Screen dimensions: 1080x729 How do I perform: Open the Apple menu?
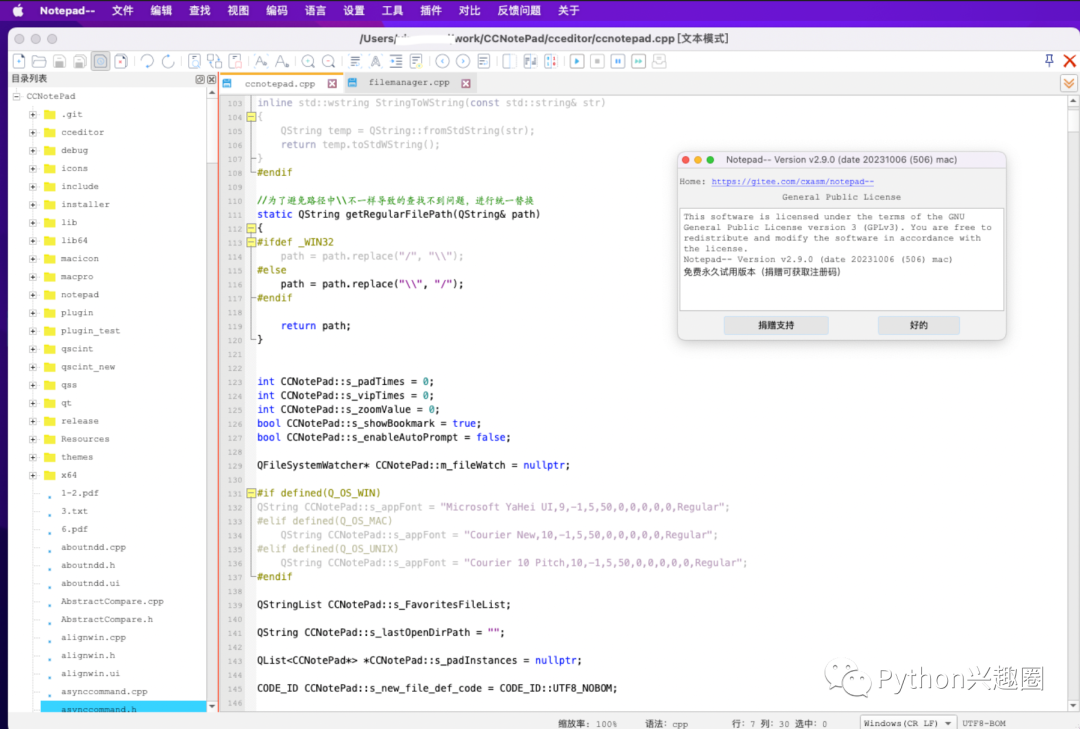18,10
